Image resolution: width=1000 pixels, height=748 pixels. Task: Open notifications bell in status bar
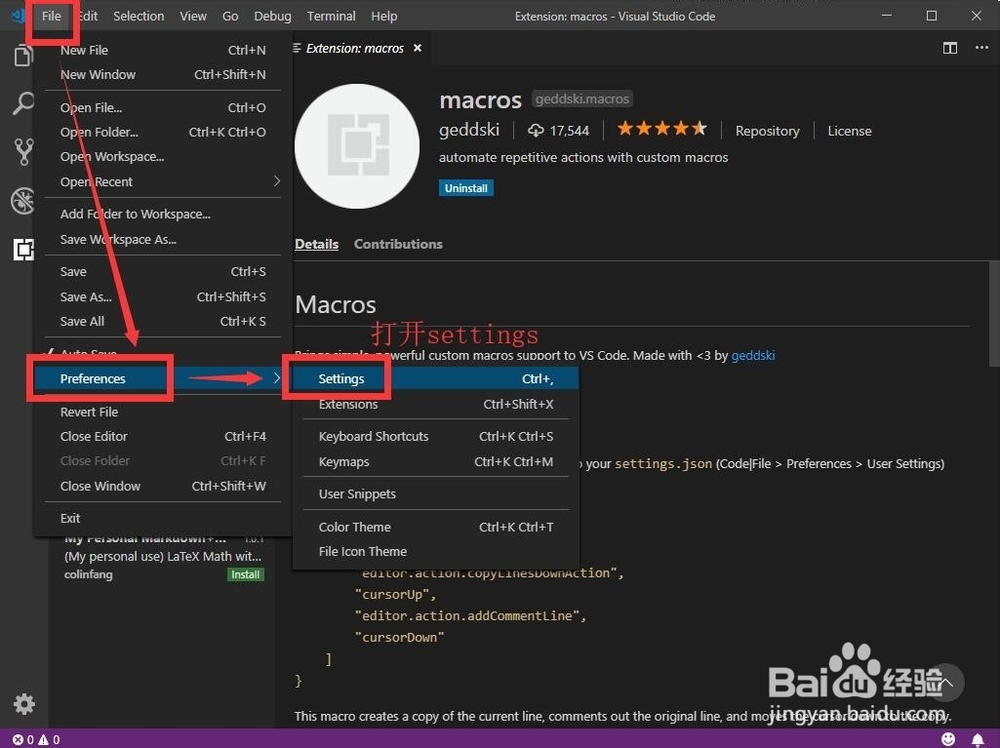point(977,739)
